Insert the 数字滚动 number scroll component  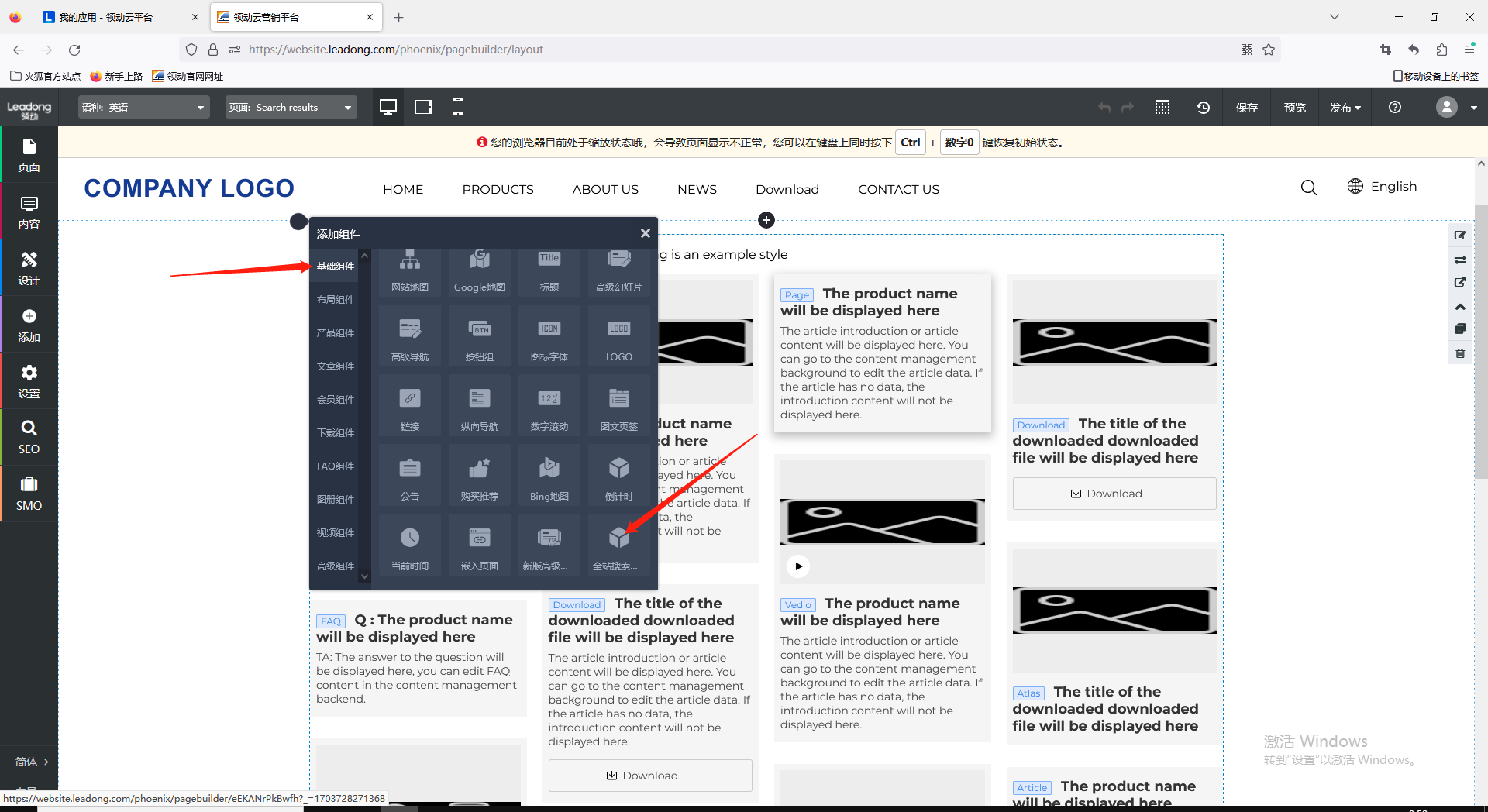(549, 407)
